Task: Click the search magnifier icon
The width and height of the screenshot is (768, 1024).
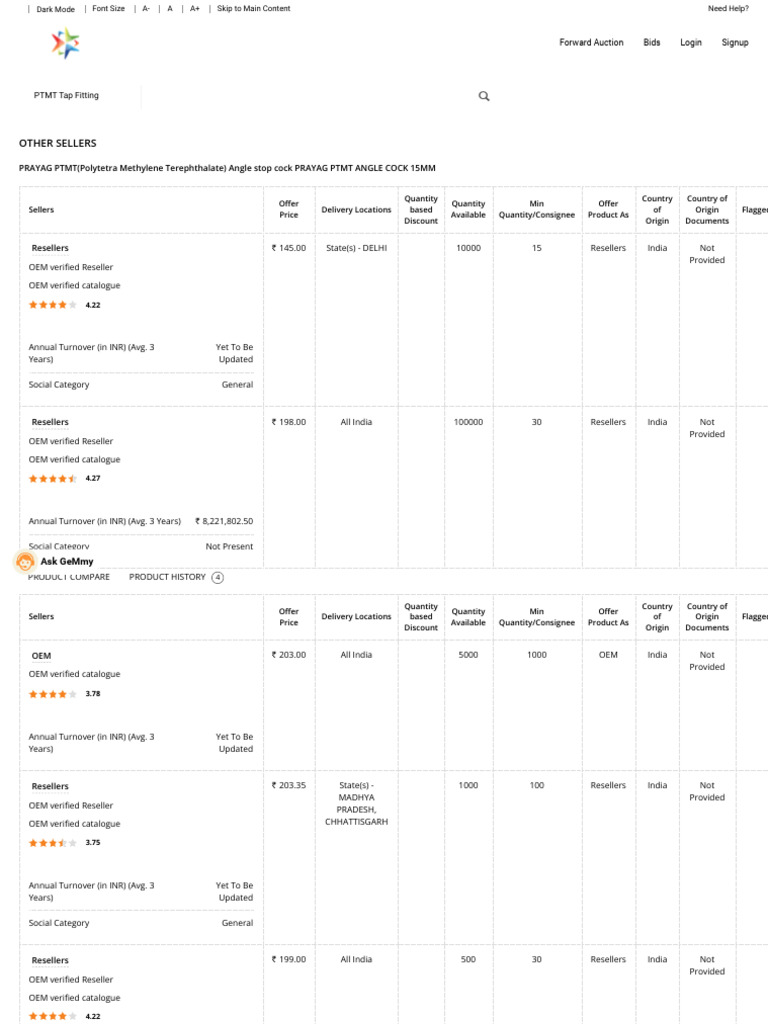Action: pyautogui.click(x=484, y=96)
